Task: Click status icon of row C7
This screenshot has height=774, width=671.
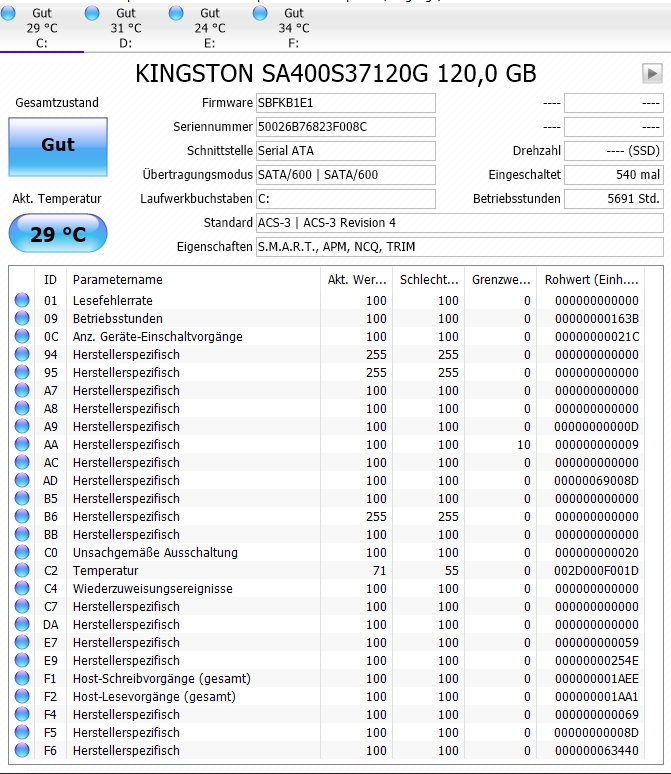Action: click(x=22, y=607)
